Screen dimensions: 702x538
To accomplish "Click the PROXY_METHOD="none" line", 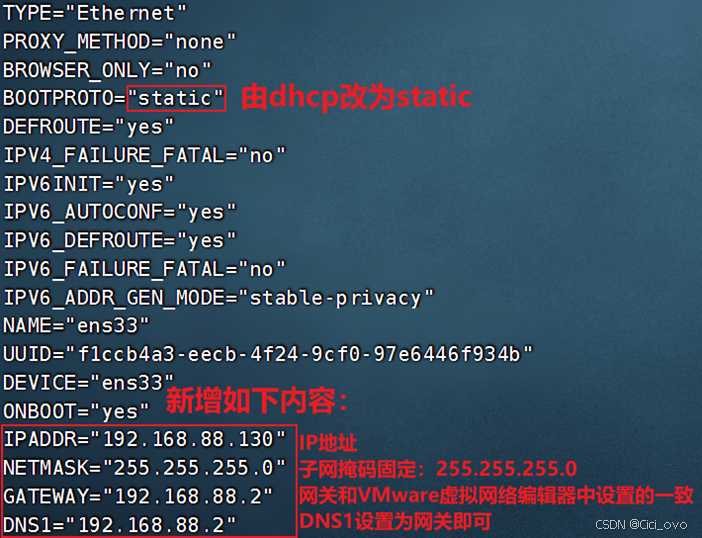I will click(x=119, y=42).
